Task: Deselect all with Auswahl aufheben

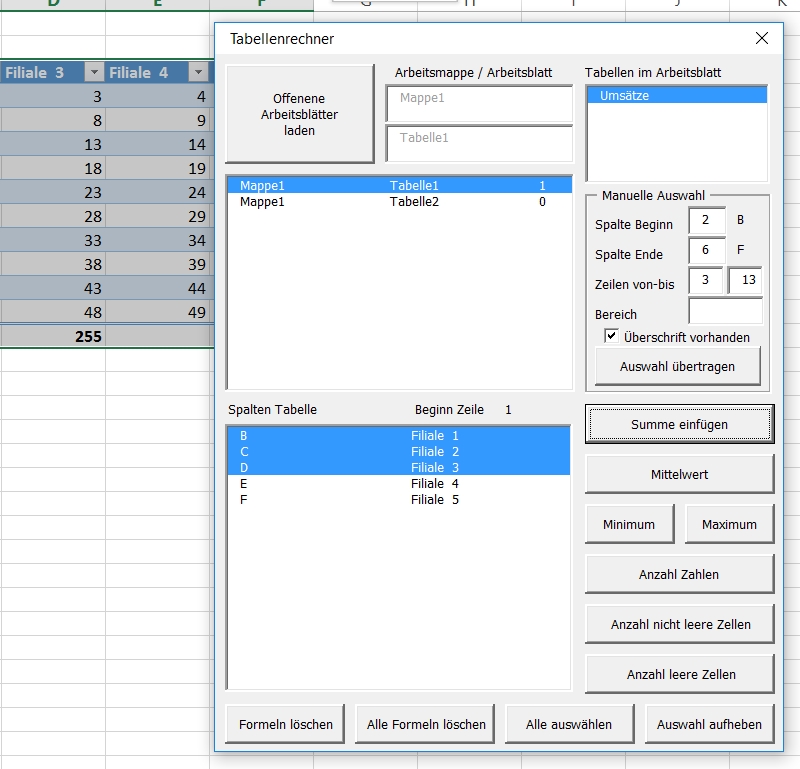Action: [709, 724]
